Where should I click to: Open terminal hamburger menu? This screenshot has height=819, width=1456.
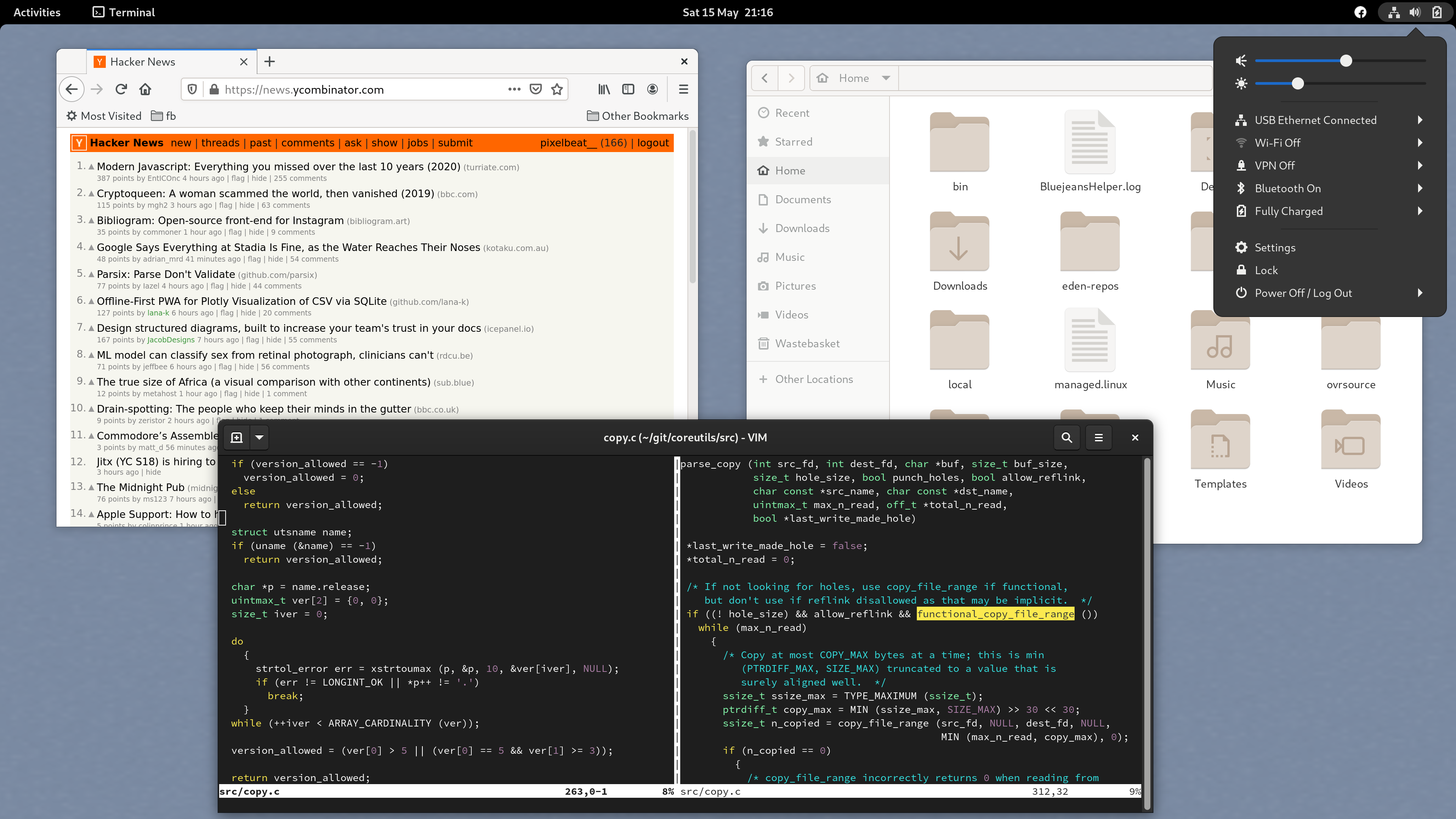click(1099, 438)
